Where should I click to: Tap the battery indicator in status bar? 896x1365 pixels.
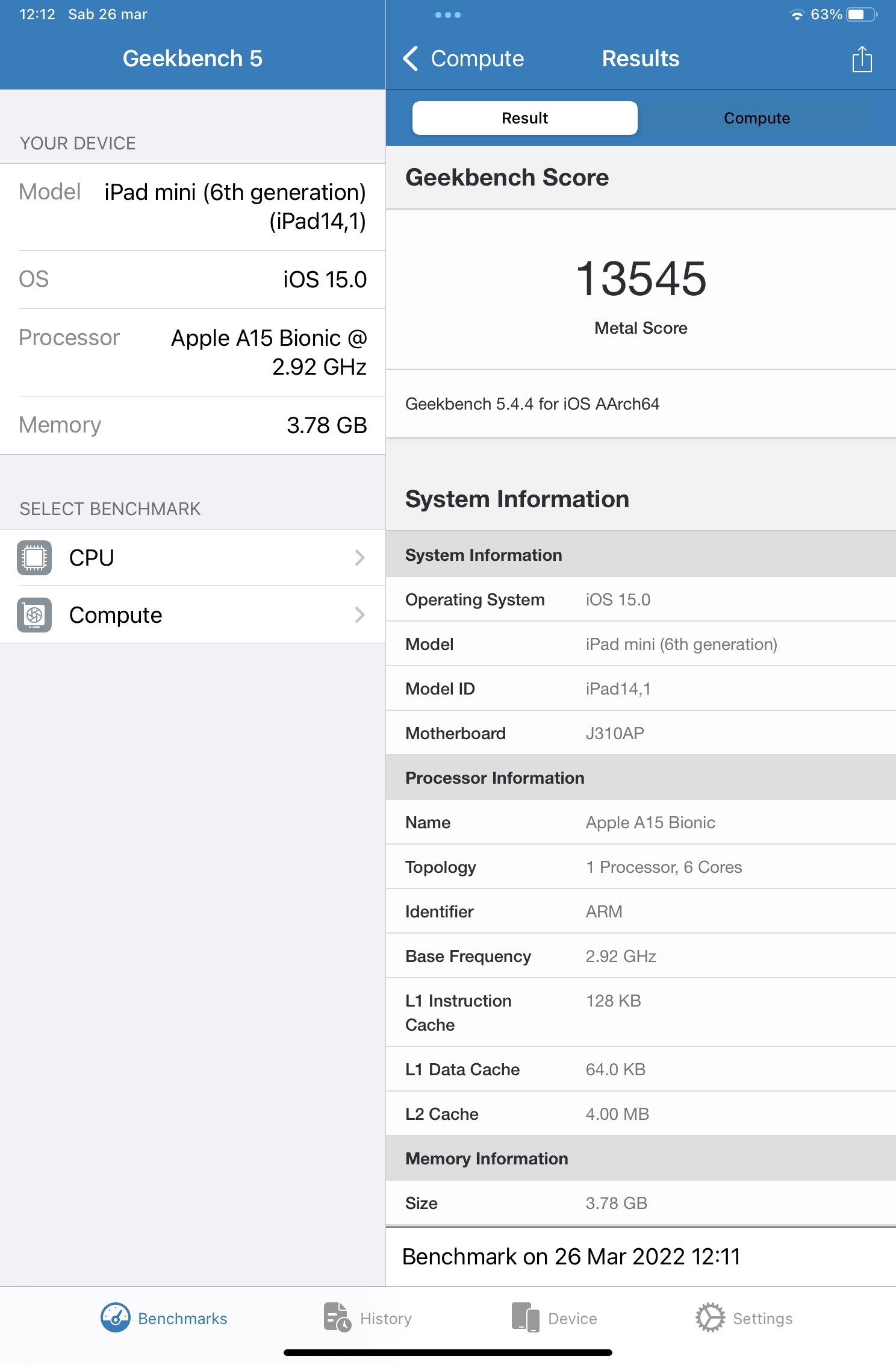coord(860,14)
